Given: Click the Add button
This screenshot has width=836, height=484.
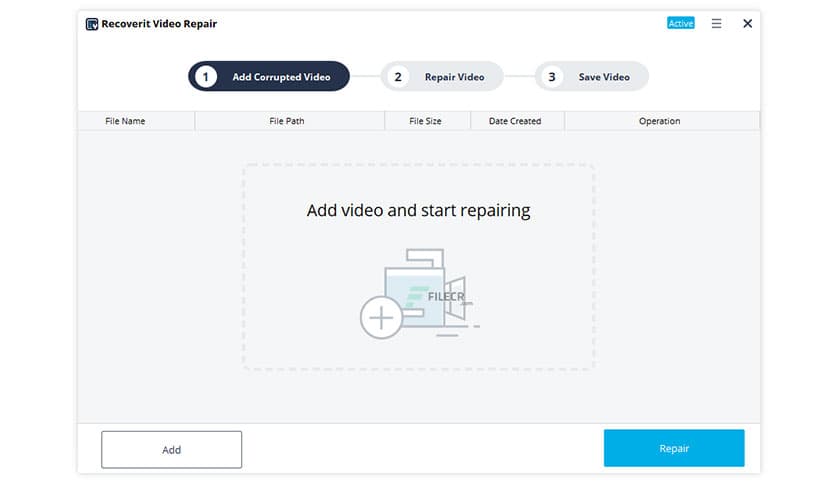Looking at the screenshot, I should point(172,449).
